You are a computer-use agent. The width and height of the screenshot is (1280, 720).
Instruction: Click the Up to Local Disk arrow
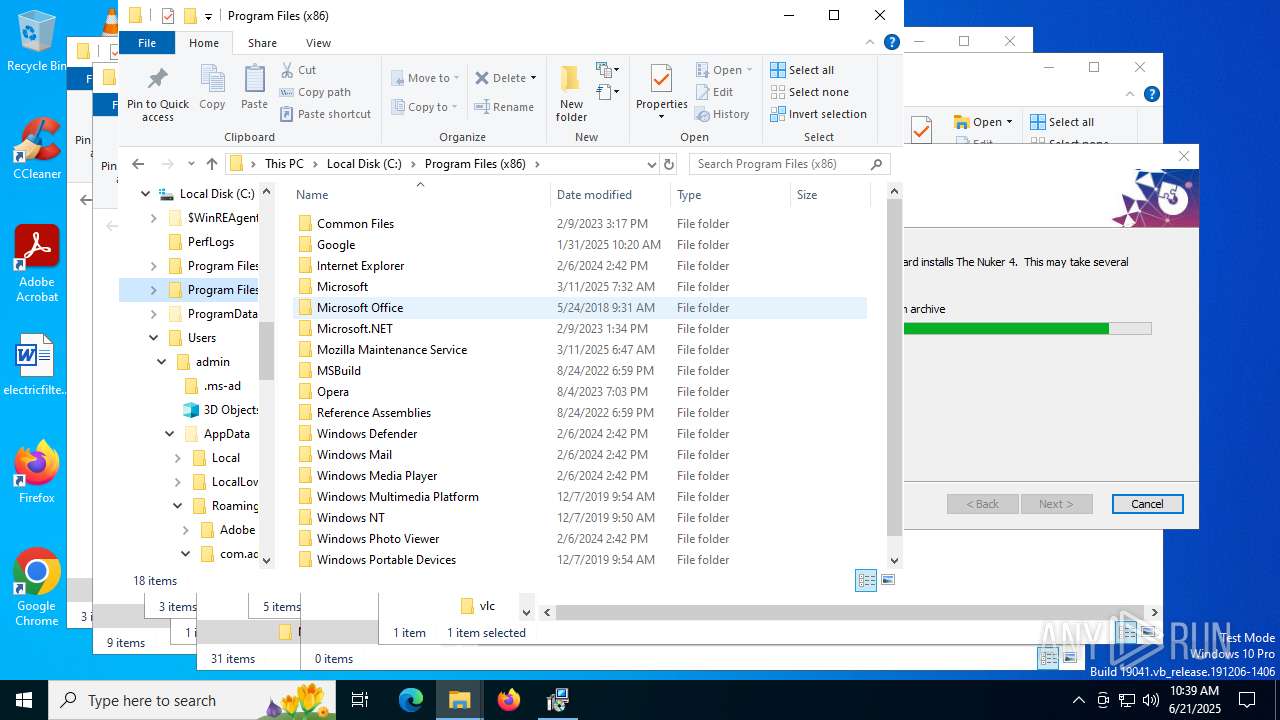click(x=212, y=164)
